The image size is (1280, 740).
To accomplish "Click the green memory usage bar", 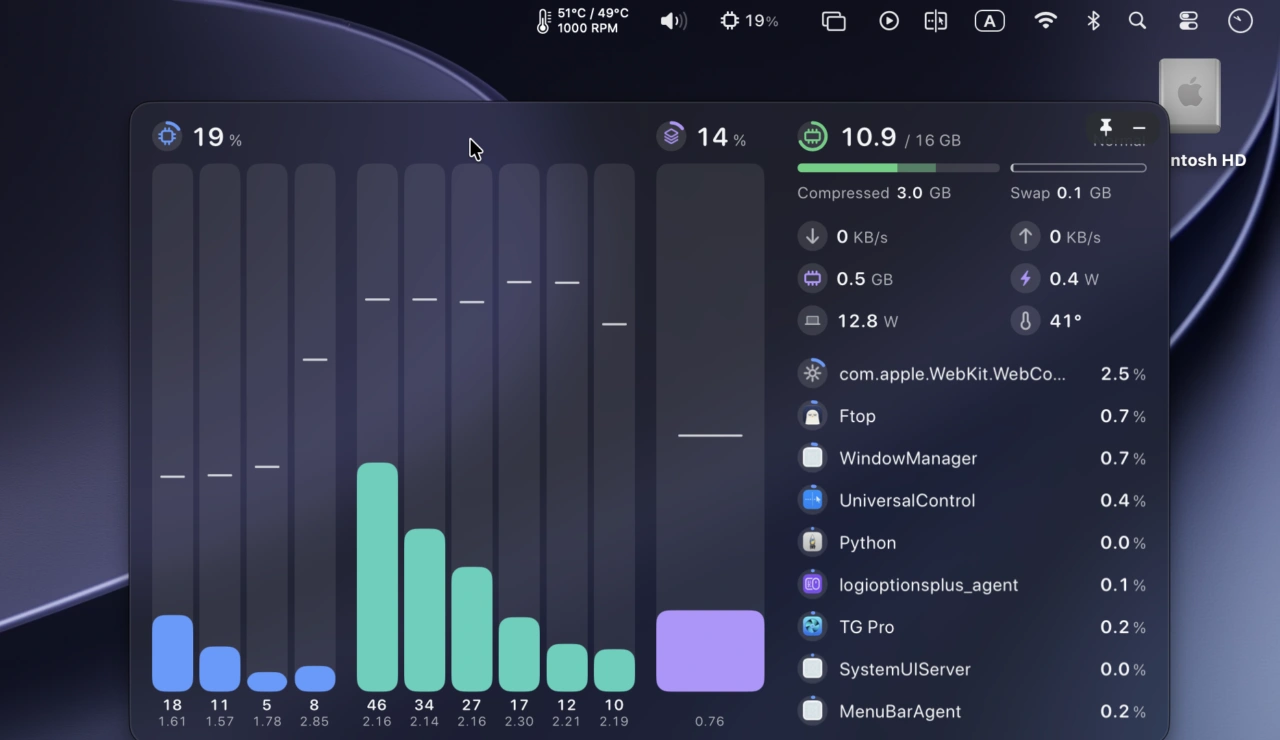I will point(898,168).
